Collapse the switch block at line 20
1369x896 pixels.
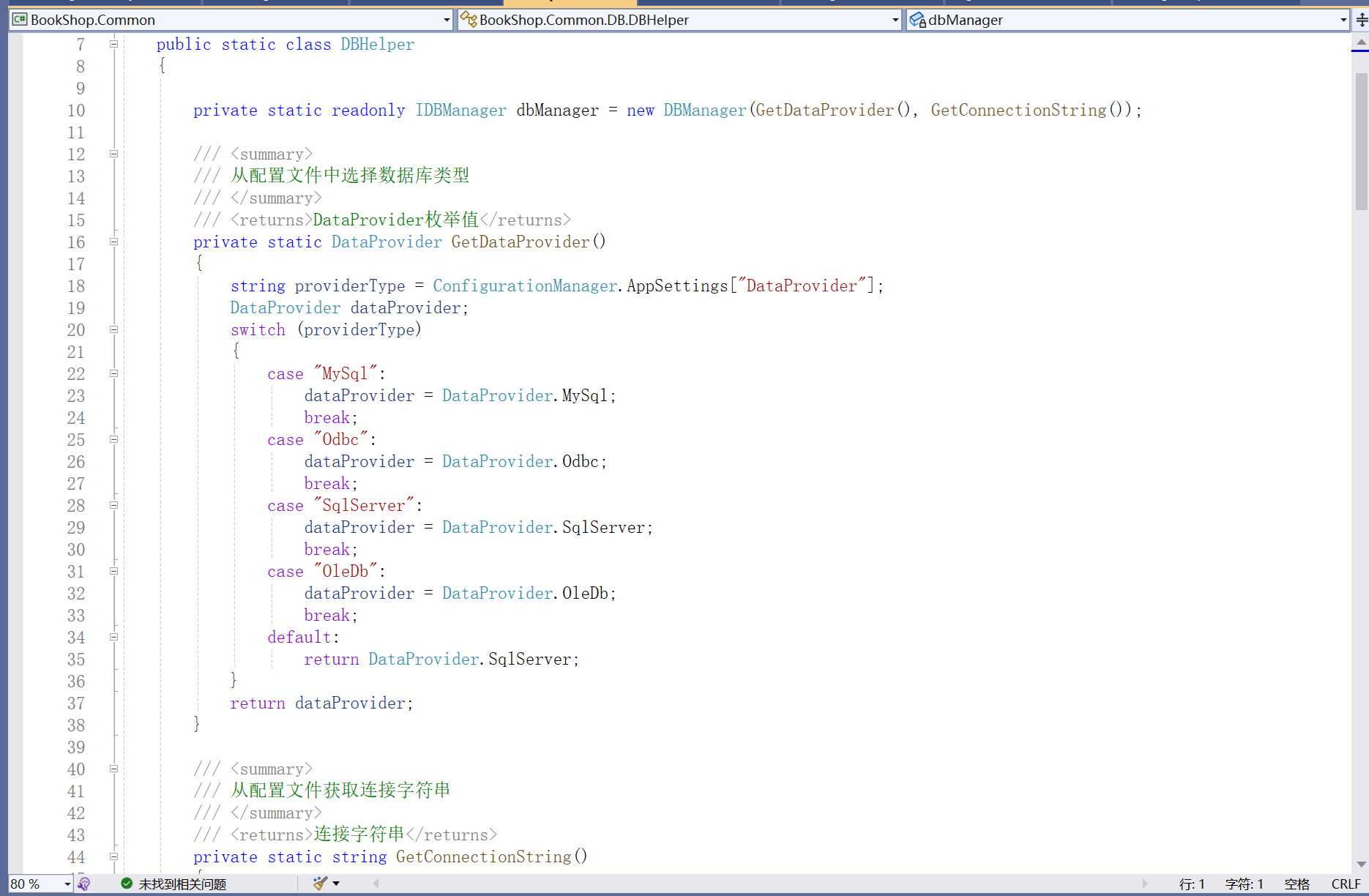coord(114,329)
